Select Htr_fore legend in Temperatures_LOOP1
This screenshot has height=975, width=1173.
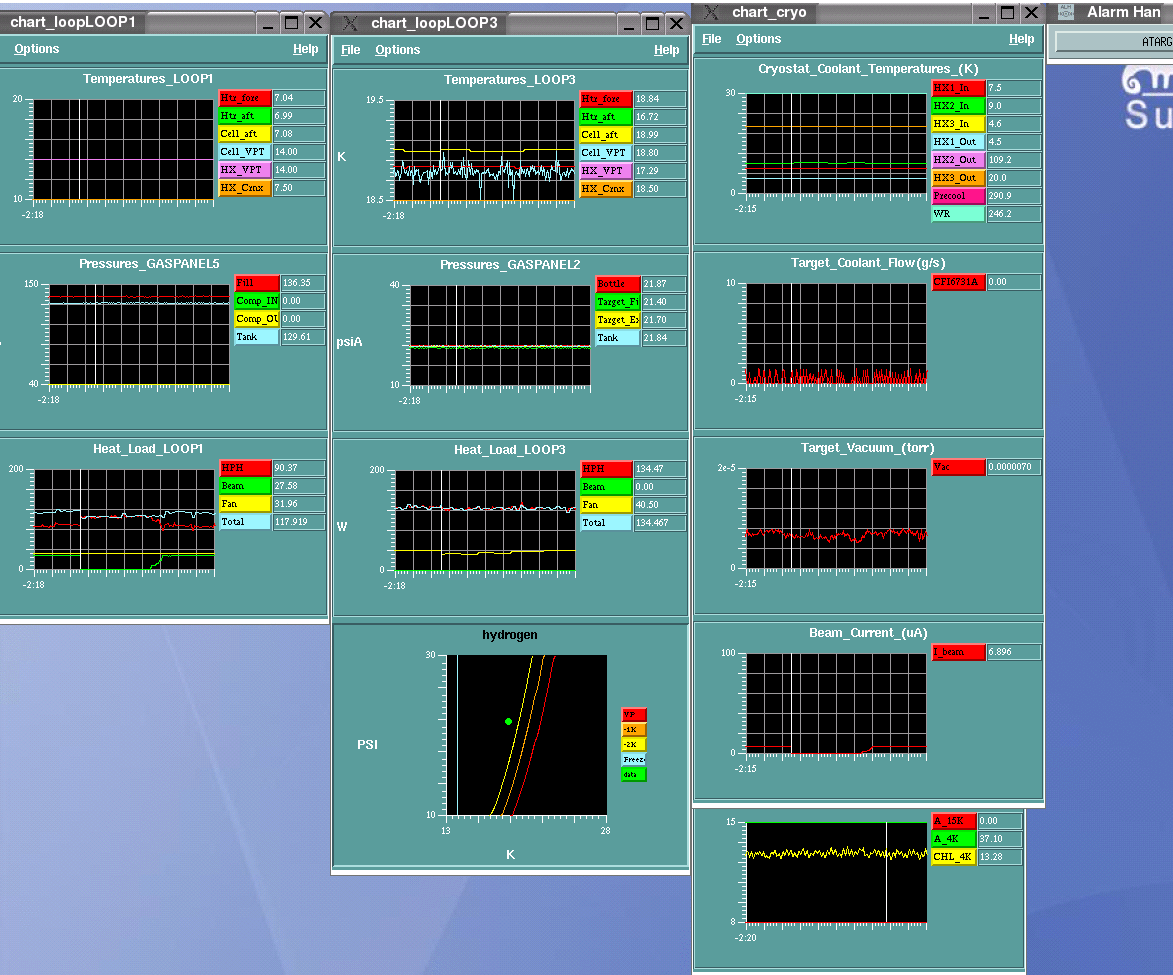click(x=245, y=98)
